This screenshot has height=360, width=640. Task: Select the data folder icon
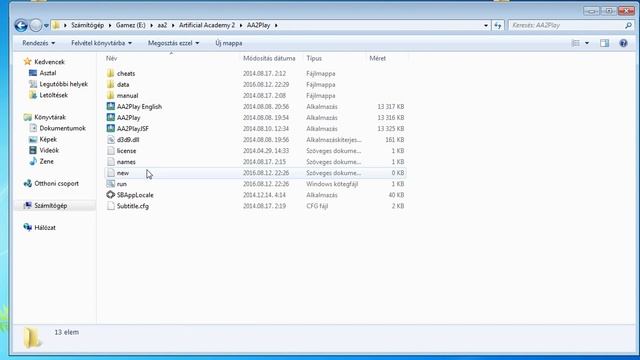click(x=111, y=84)
